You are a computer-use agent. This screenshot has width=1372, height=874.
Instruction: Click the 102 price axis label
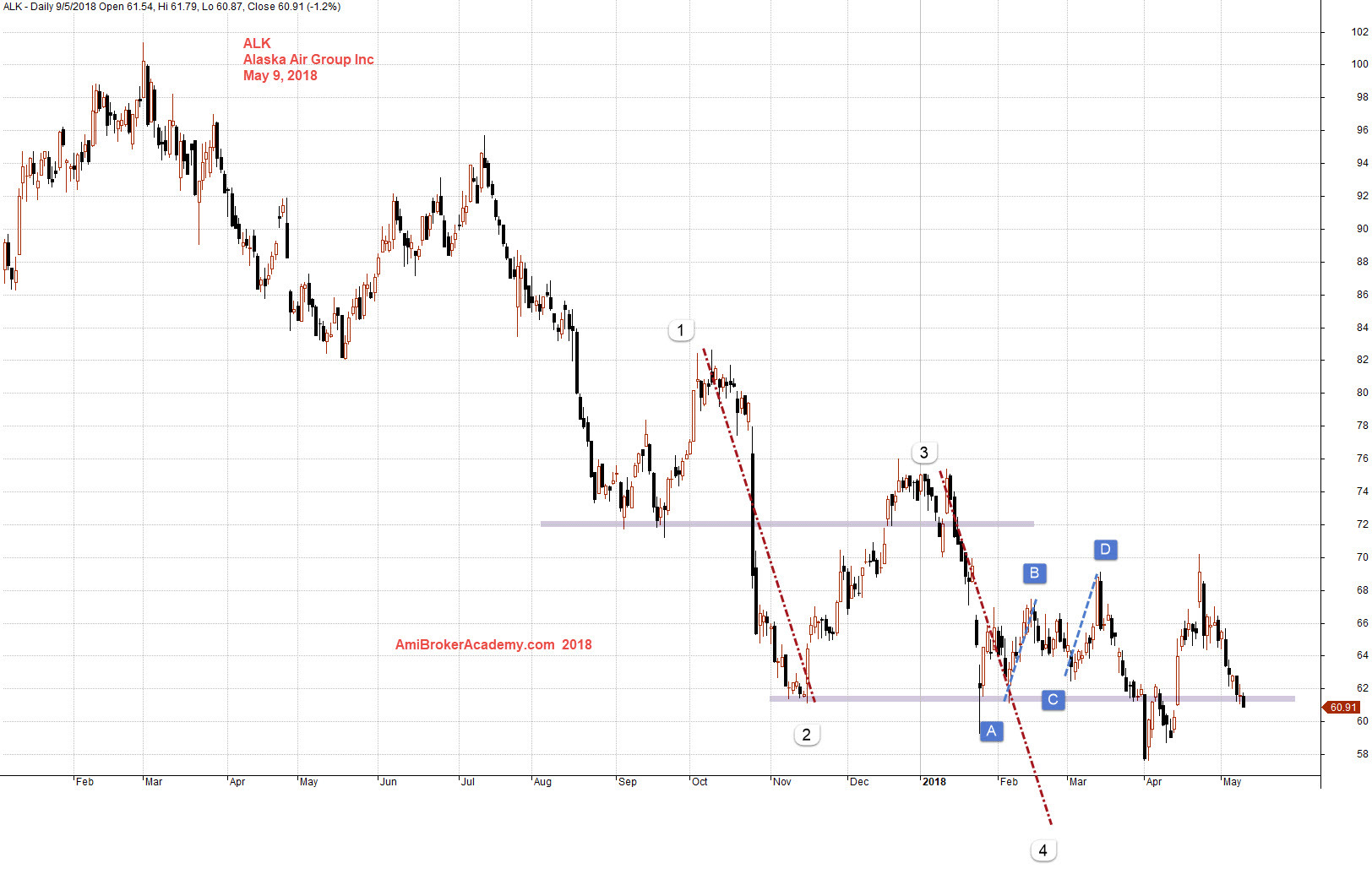(1360, 32)
